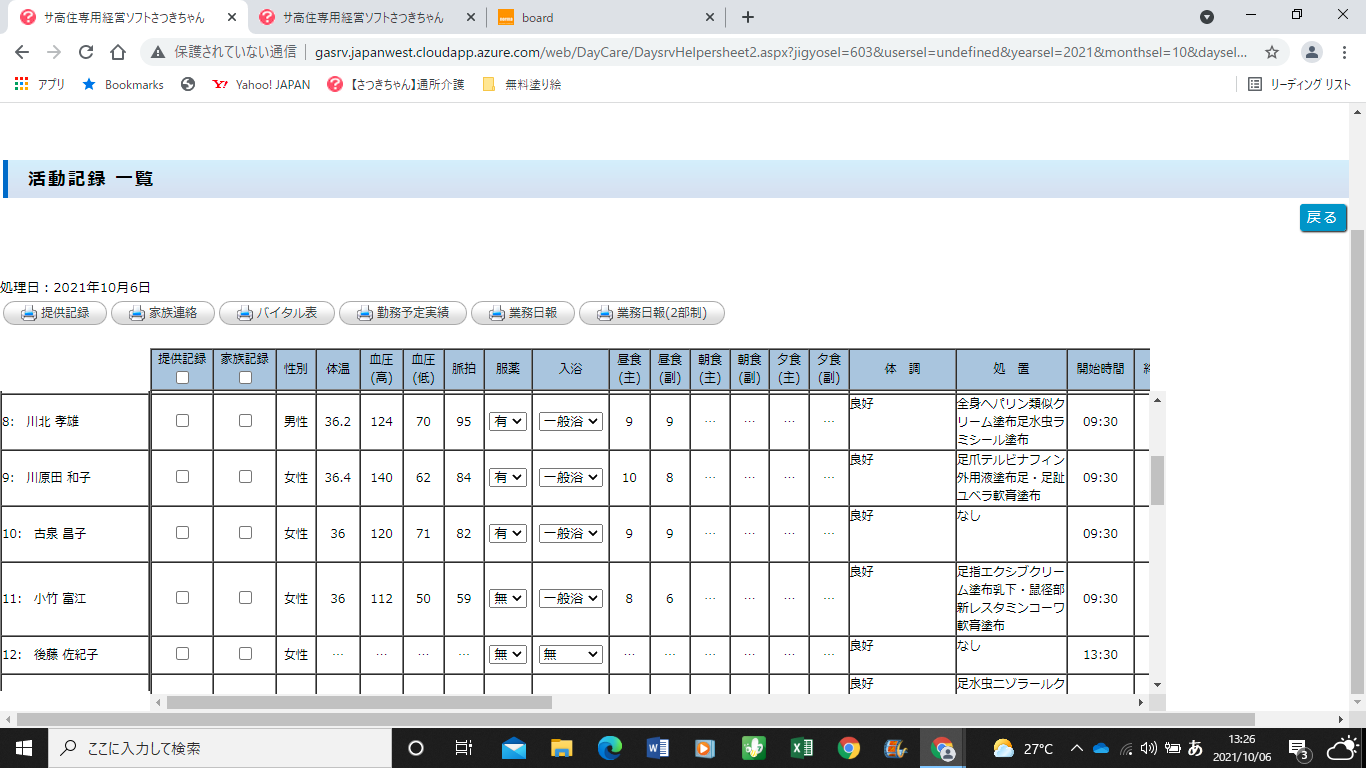Toggle the 提供記録 header select-all checkbox
The width and height of the screenshot is (1366, 768).
[x=182, y=378]
